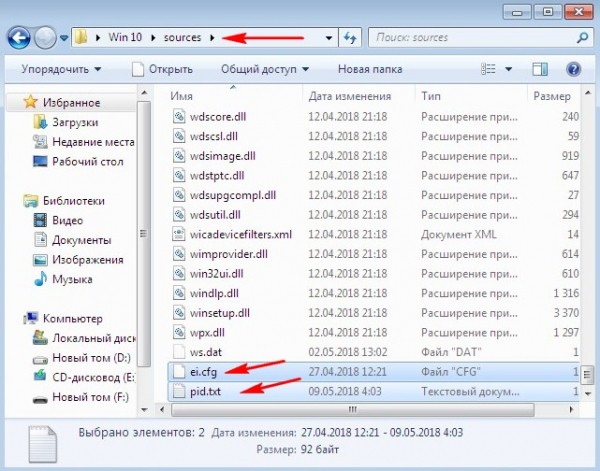Screen dimensions: 600x471
Task: Click the wimprovider.dll file icon
Action: pyautogui.click(x=179, y=254)
